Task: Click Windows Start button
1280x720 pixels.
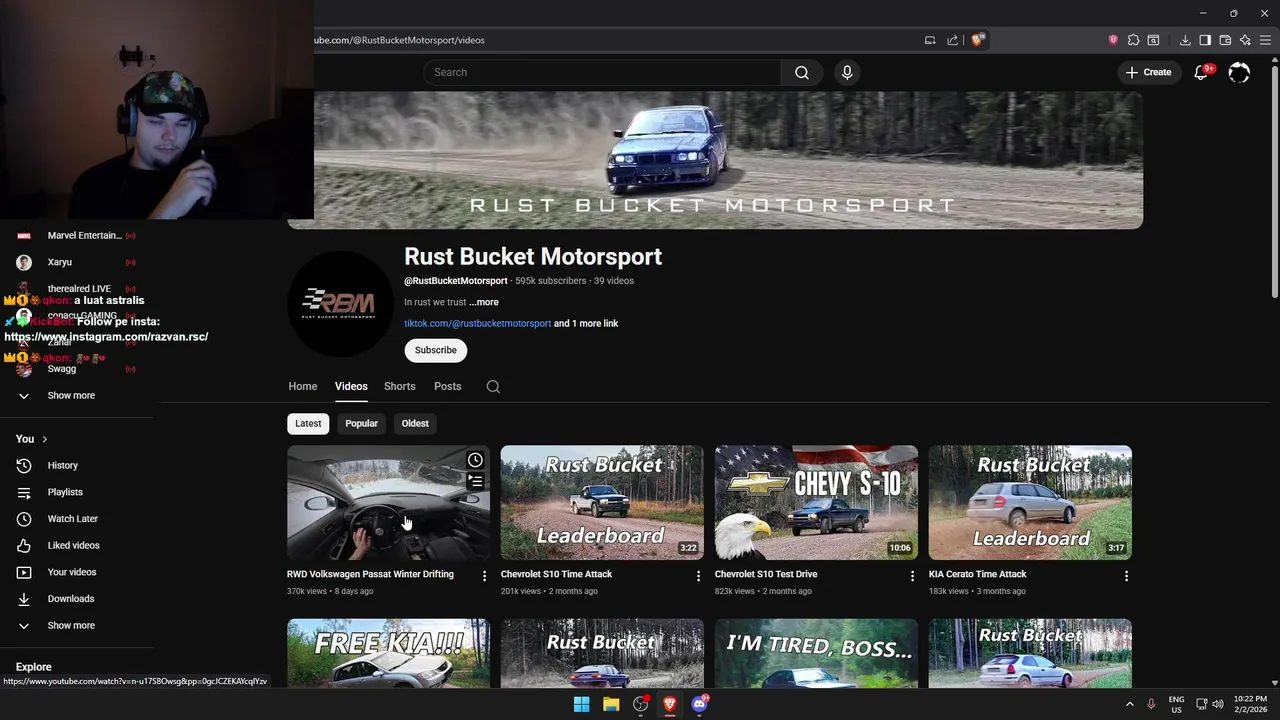Action: [x=581, y=704]
